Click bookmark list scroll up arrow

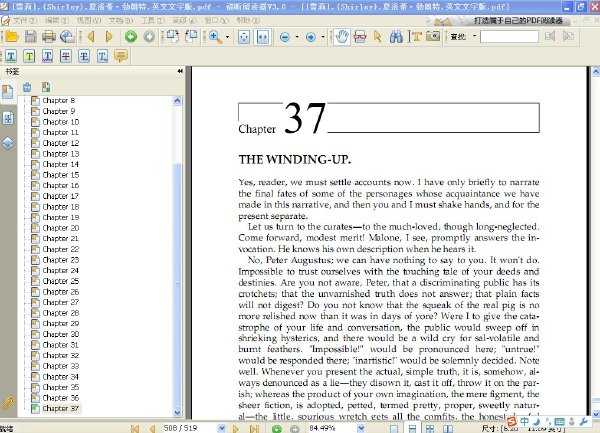click(177, 101)
